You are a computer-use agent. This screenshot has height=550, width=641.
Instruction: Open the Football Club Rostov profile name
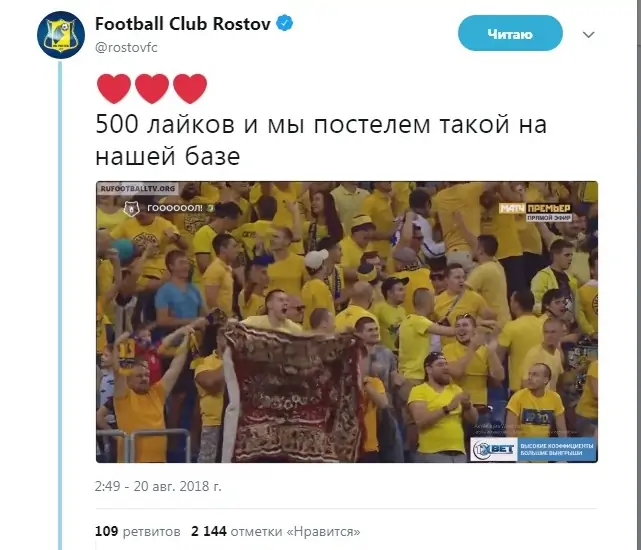183,24
